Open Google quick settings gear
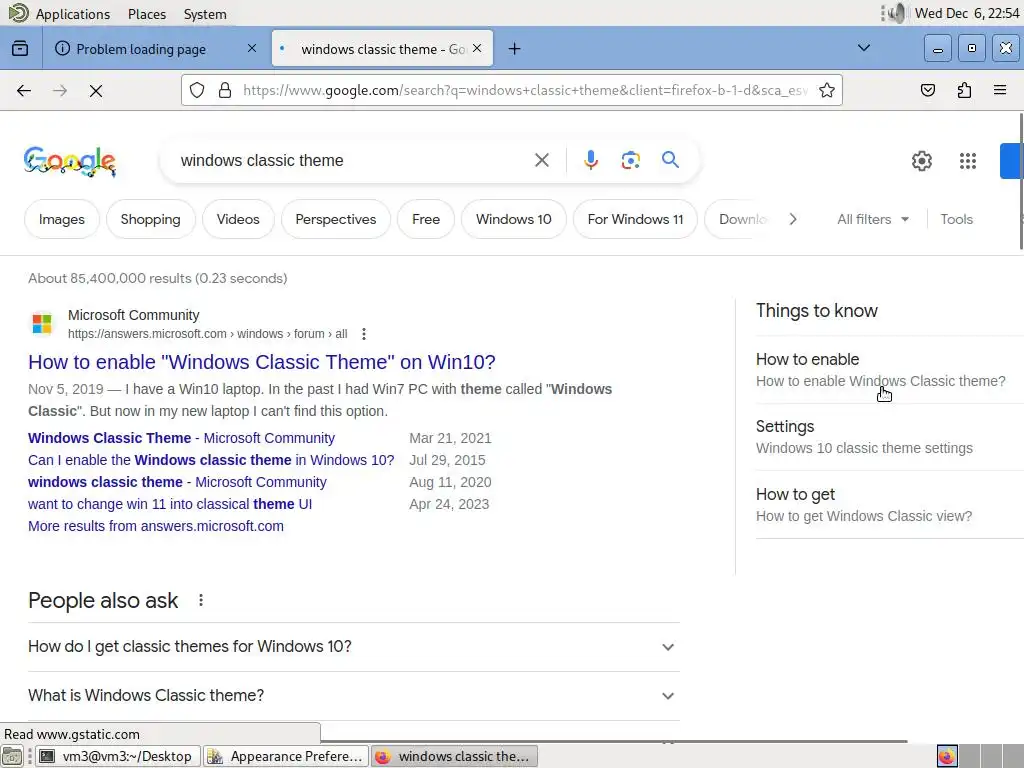This screenshot has width=1024, height=768. [921, 161]
